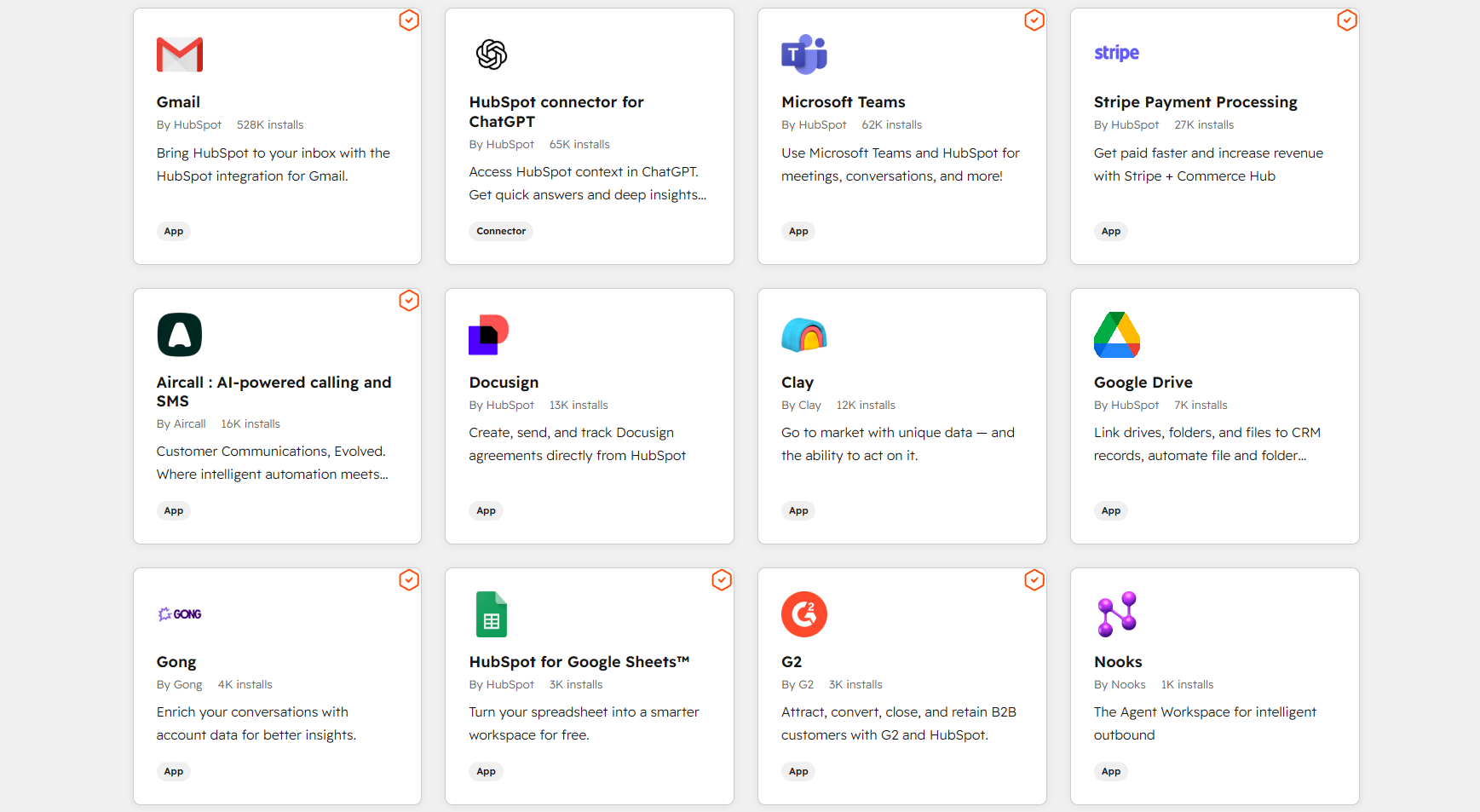This screenshot has width=1480, height=812.
Task: Click the App tag on Docusign card
Action: click(486, 510)
